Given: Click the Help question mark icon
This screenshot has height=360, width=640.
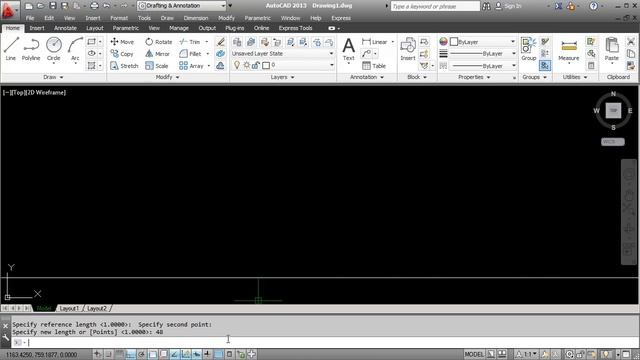Looking at the screenshot, I should (593, 6).
